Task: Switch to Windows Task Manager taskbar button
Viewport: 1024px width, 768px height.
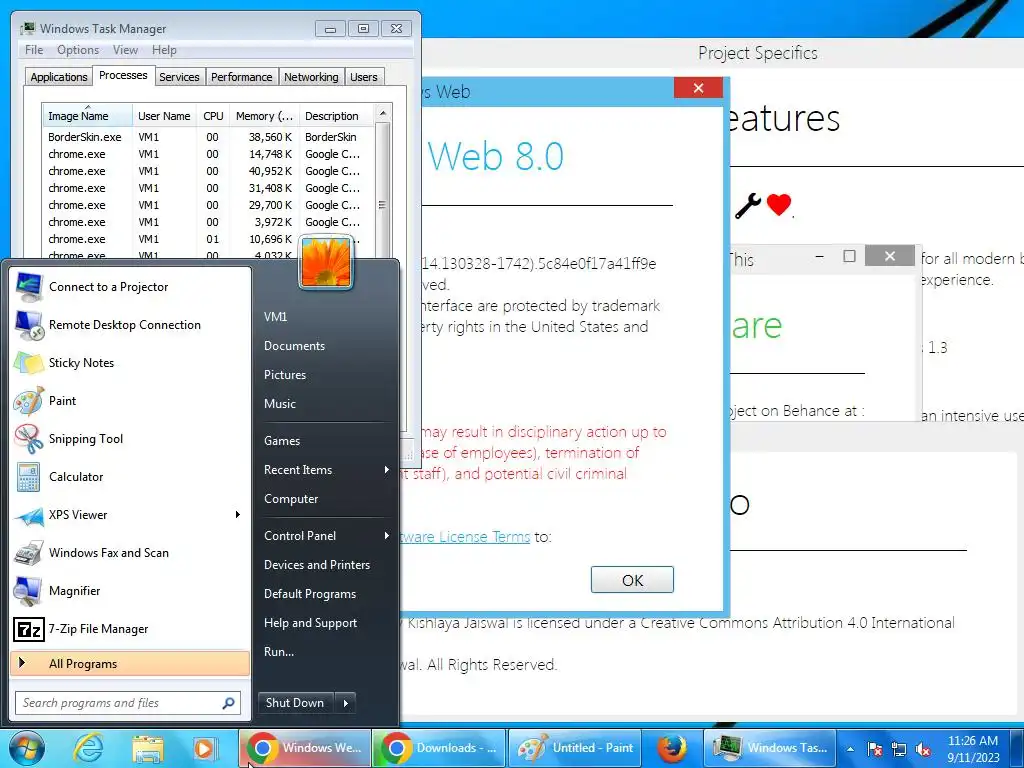Action: click(771, 748)
